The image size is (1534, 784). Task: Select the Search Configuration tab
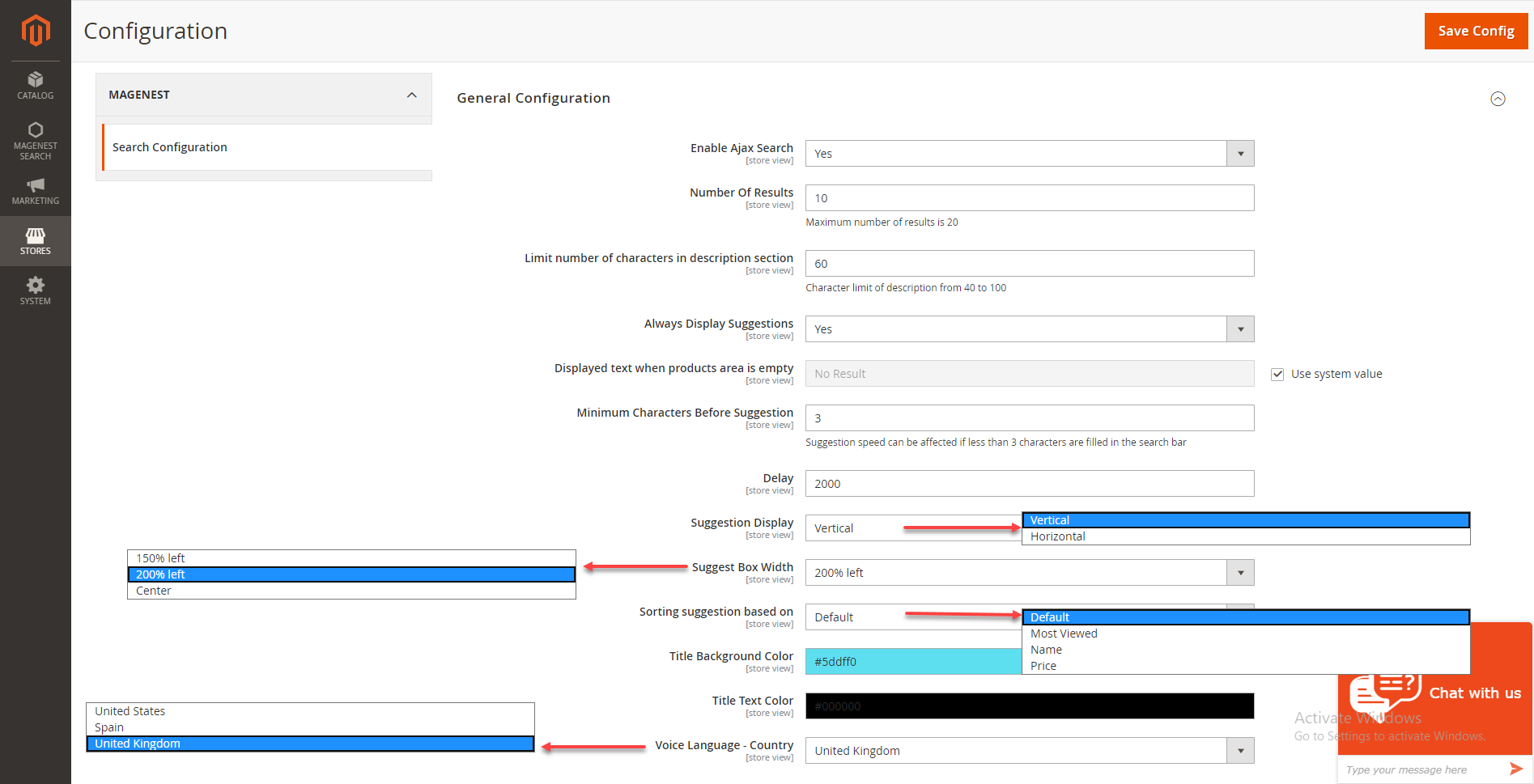point(170,147)
